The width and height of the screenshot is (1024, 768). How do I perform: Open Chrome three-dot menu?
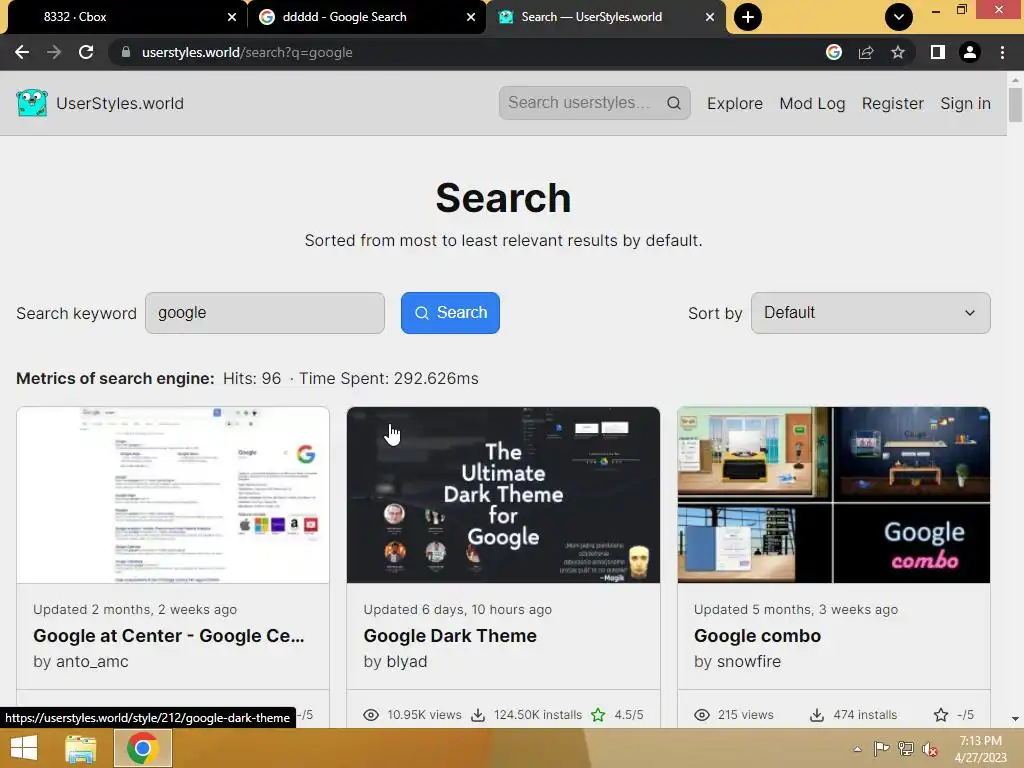pos(1002,52)
